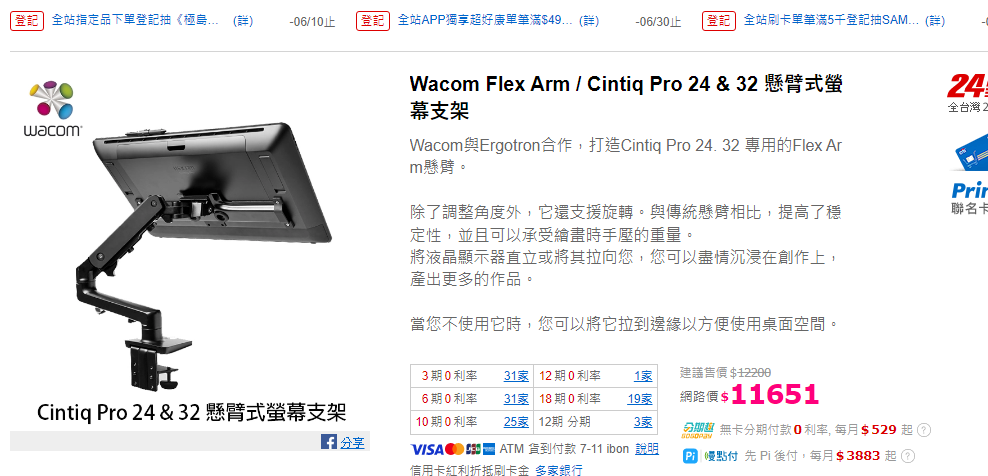Open 19家 banks for 18期 installment
Viewport: 988px width, 476px height.
point(640,399)
